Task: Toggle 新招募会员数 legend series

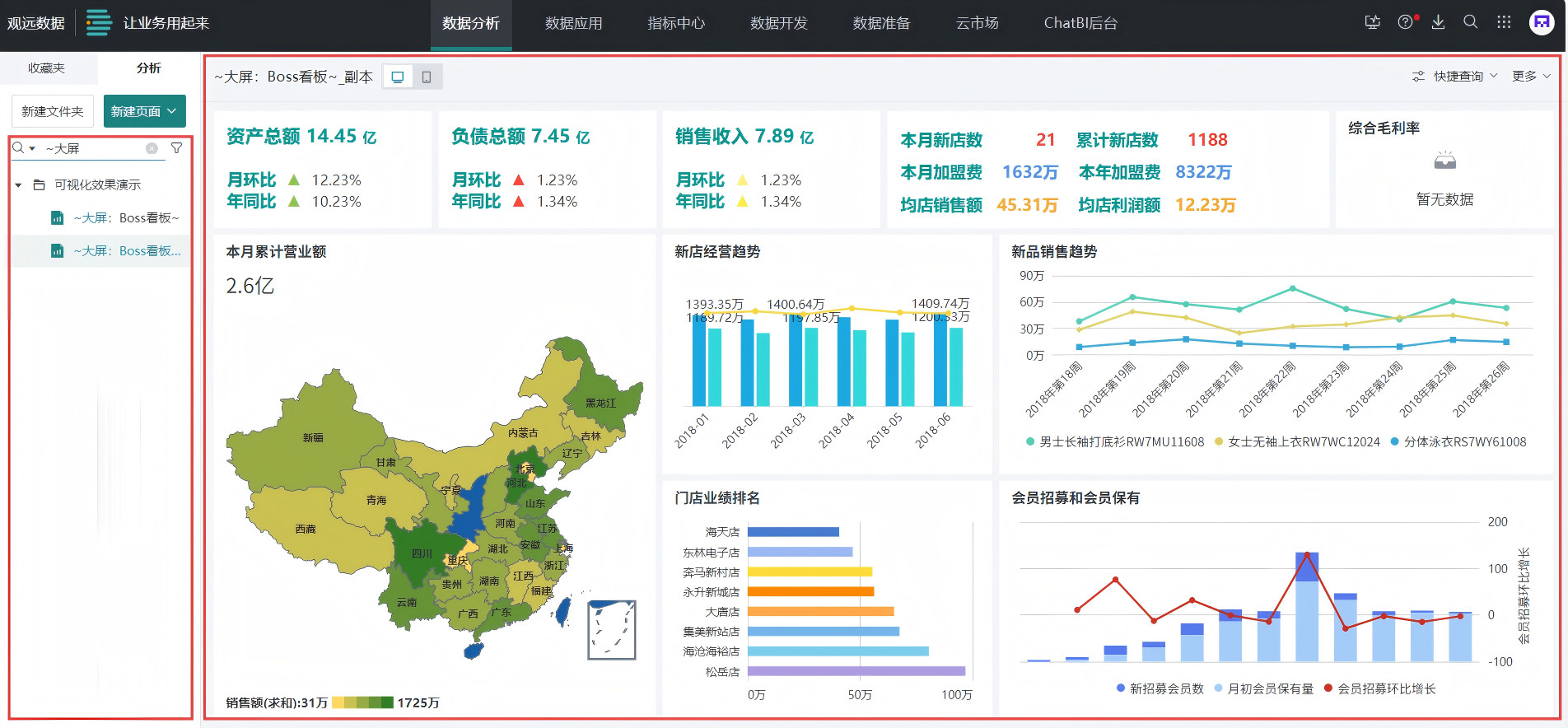Action: click(x=1160, y=688)
